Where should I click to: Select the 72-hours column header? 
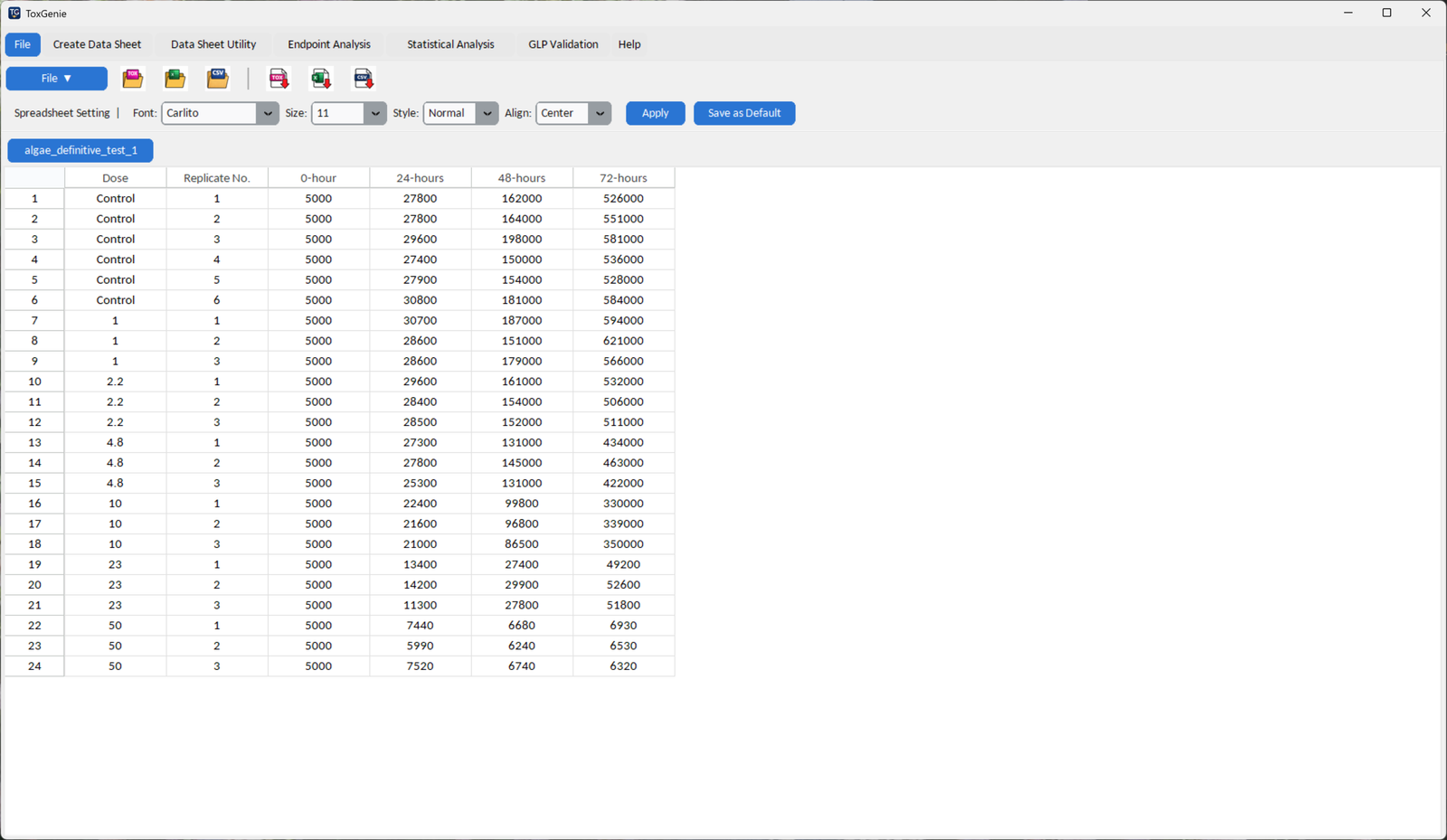pyautogui.click(x=624, y=178)
